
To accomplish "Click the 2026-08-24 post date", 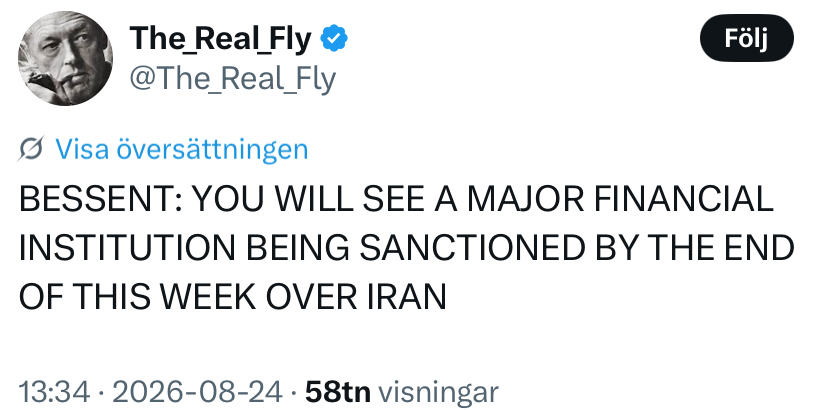I will click(197, 392).
